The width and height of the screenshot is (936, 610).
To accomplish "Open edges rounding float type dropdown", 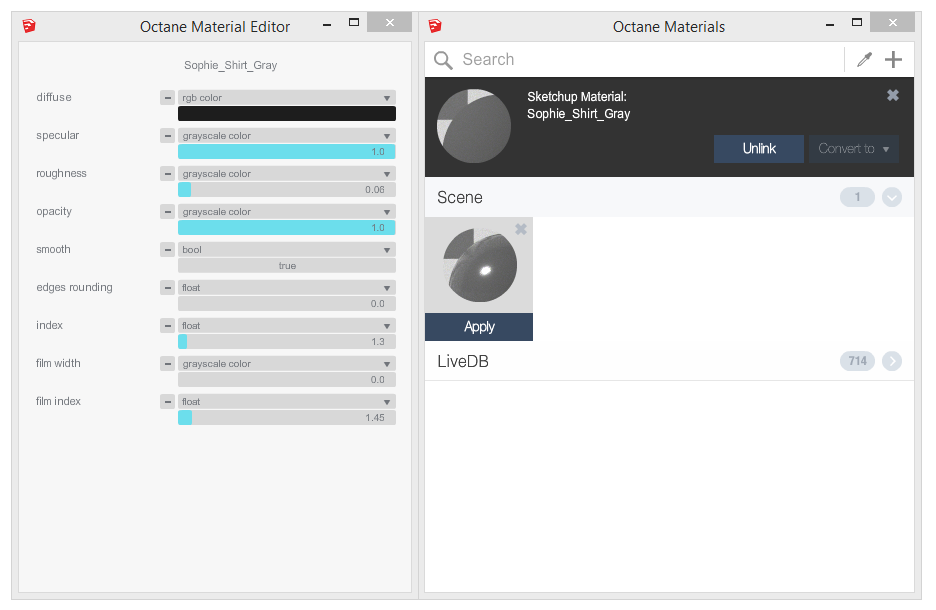I will tap(287, 288).
